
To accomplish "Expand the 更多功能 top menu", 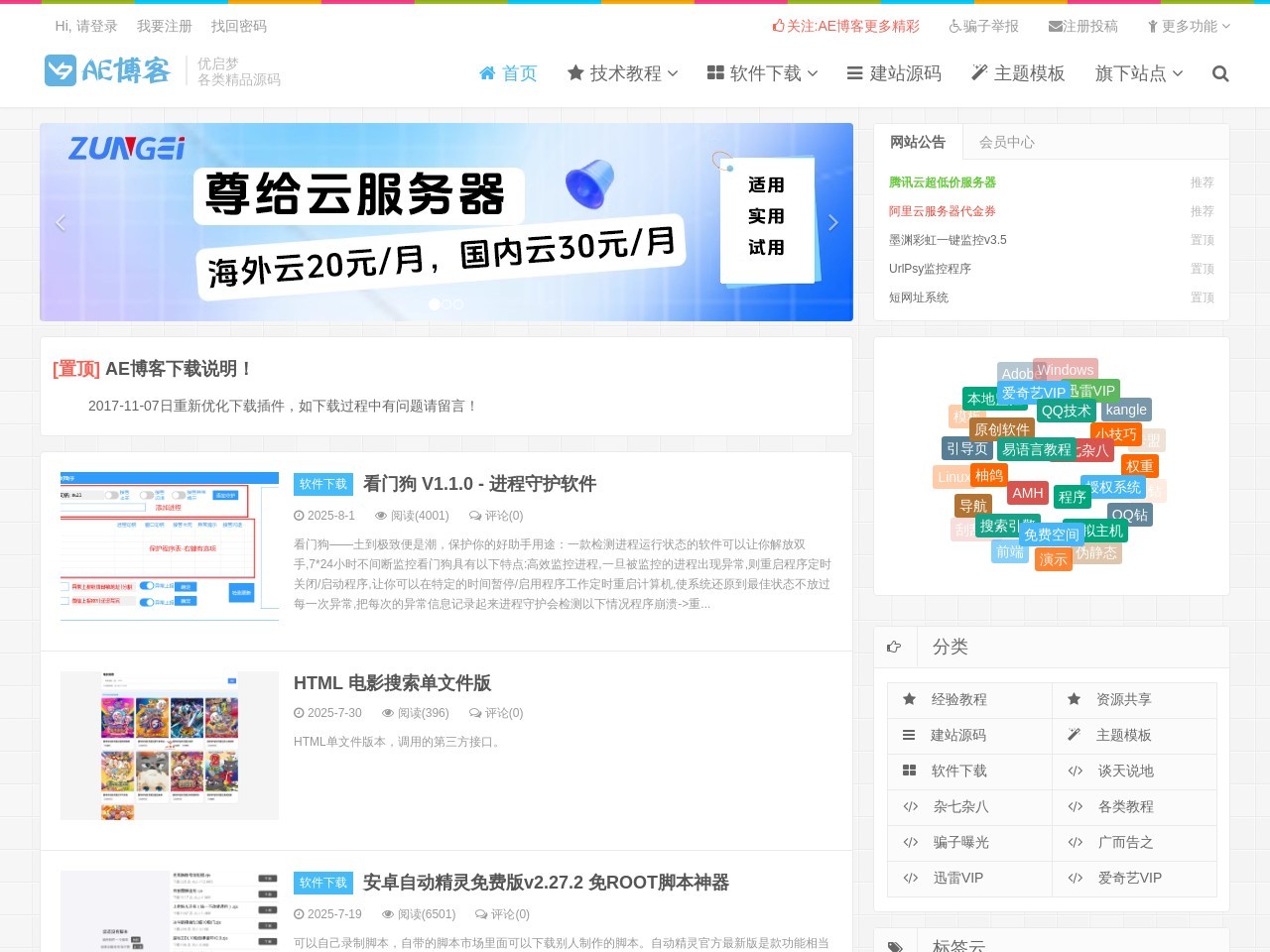I will coord(1188,26).
